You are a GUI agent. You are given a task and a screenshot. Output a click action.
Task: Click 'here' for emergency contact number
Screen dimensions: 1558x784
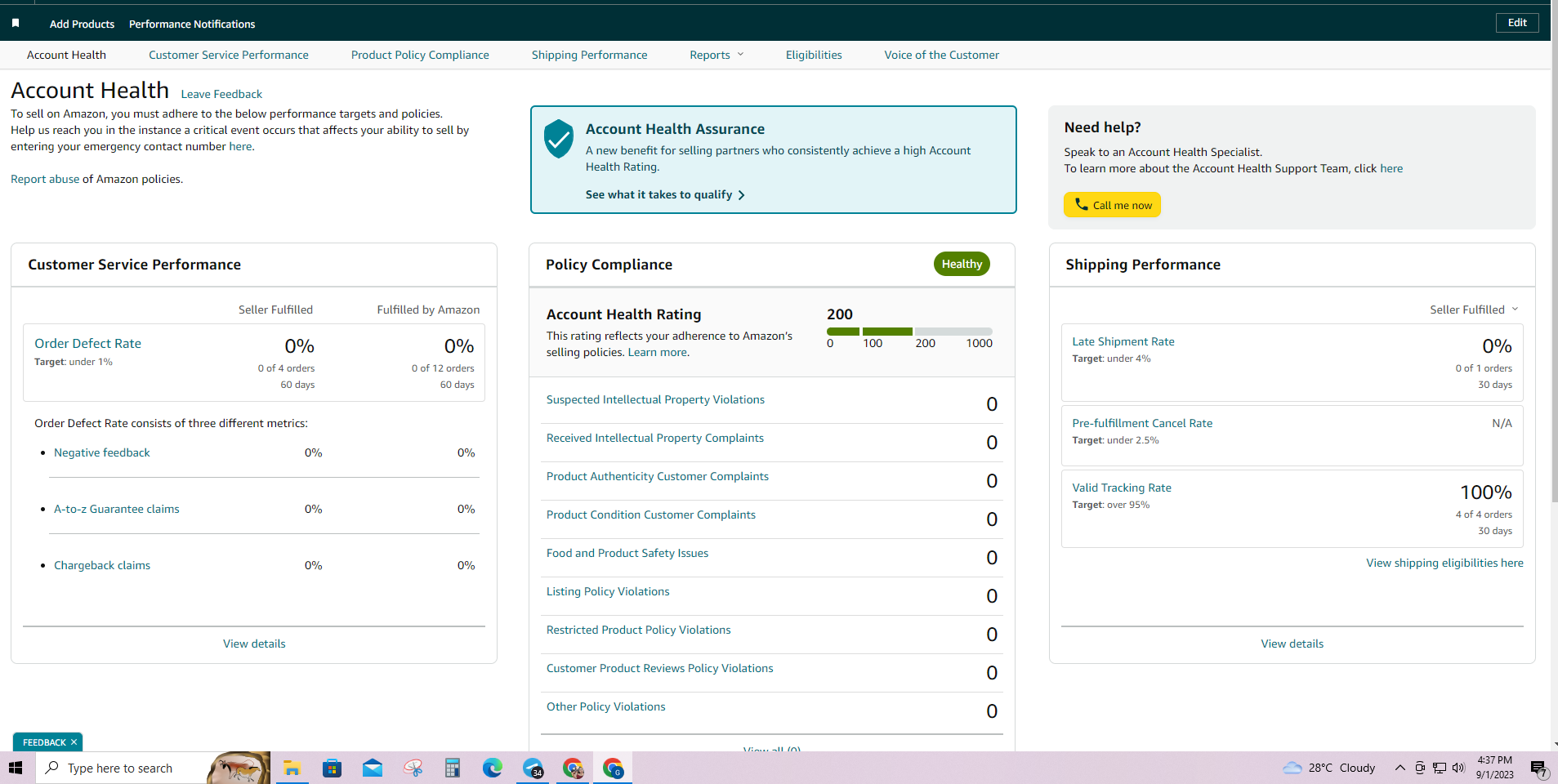[240, 146]
